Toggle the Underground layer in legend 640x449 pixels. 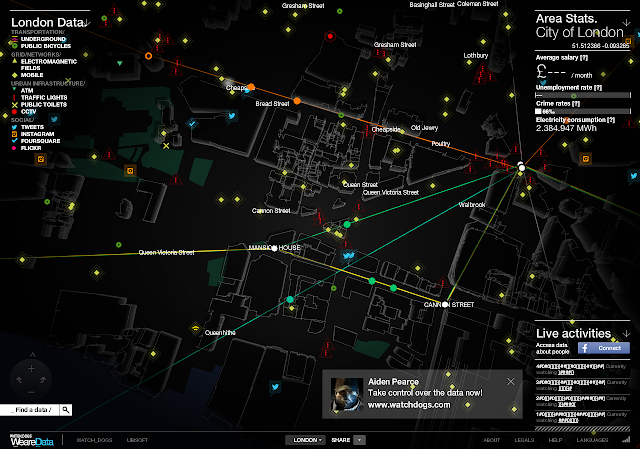(x=39, y=39)
